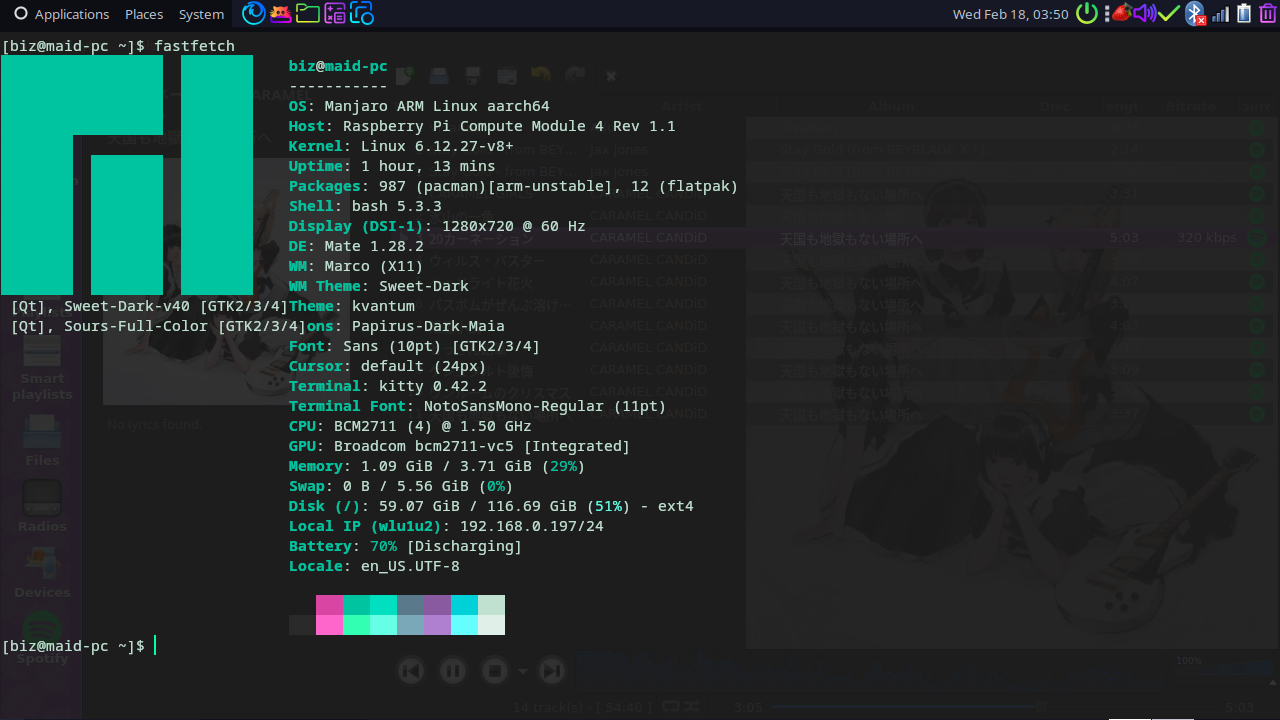The height and width of the screenshot is (720, 1280).
Task: Click the panel clock showing 03:50
Action: pyautogui.click(x=1011, y=14)
